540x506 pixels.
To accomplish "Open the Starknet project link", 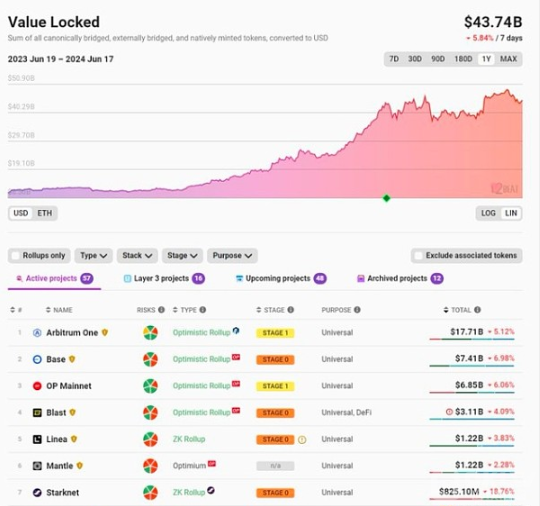I will point(63,493).
